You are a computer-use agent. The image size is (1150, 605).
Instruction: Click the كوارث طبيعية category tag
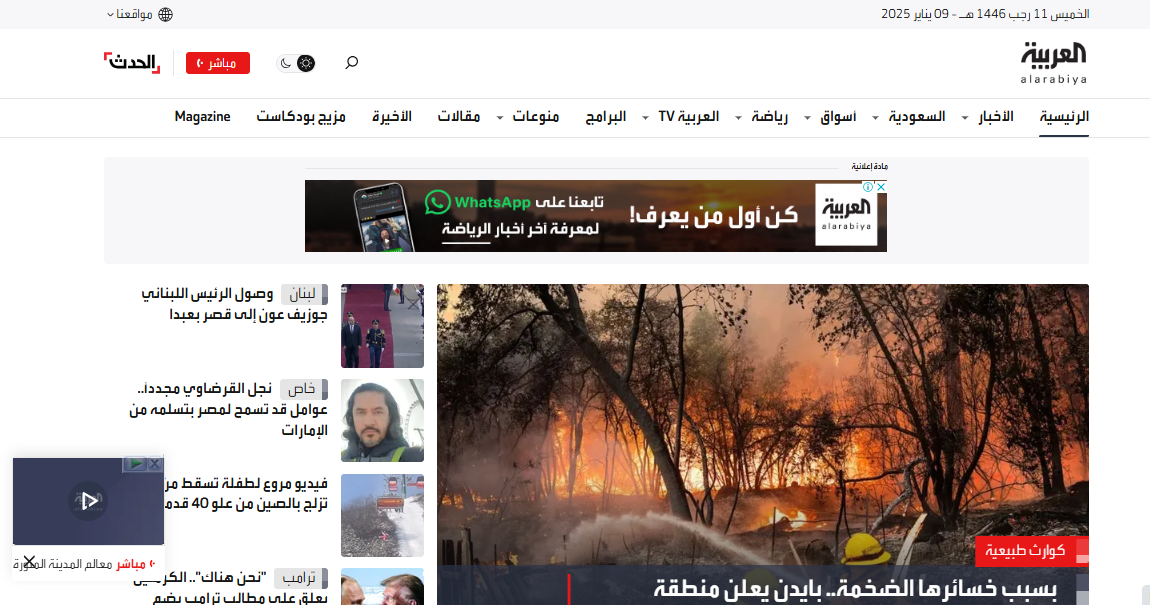[x=1025, y=551]
